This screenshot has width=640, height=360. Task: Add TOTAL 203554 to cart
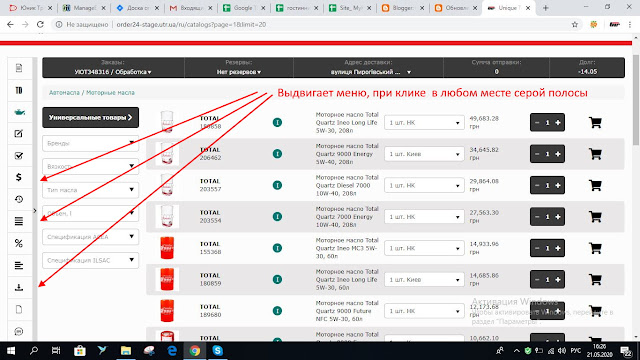[x=595, y=217]
